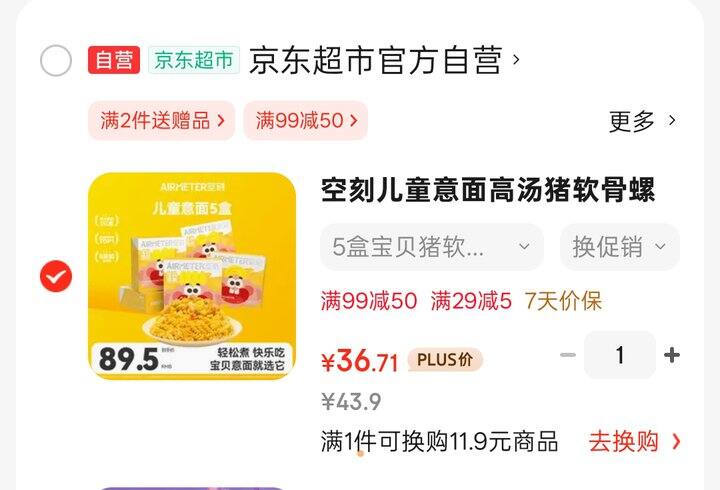Click the arrow next to store name
The height and width of the screenshot is (490, 720).
tap(516, 60)
